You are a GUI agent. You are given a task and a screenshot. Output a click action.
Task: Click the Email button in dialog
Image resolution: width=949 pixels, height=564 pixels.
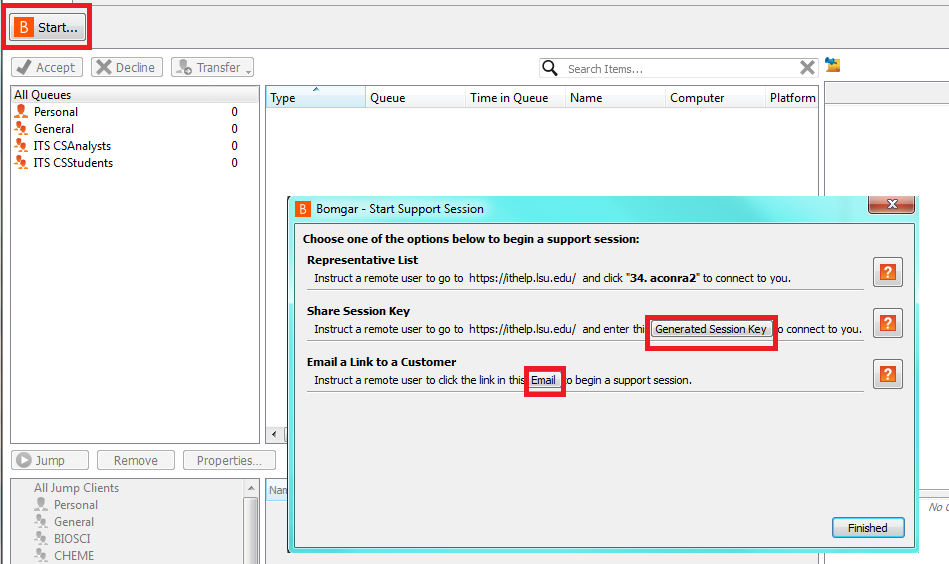coord(543,380)
